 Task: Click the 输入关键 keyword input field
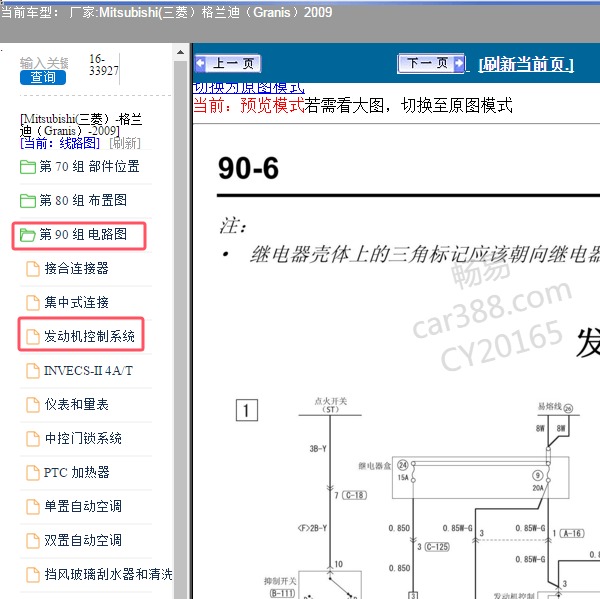pos(44,63)
